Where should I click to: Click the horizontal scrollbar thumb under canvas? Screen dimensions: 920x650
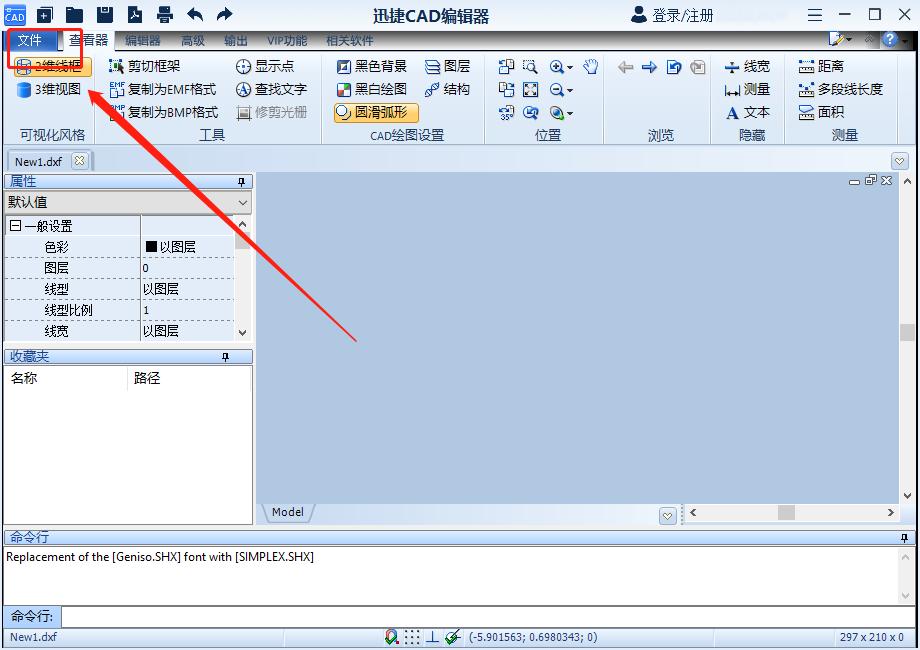point(786,512)
